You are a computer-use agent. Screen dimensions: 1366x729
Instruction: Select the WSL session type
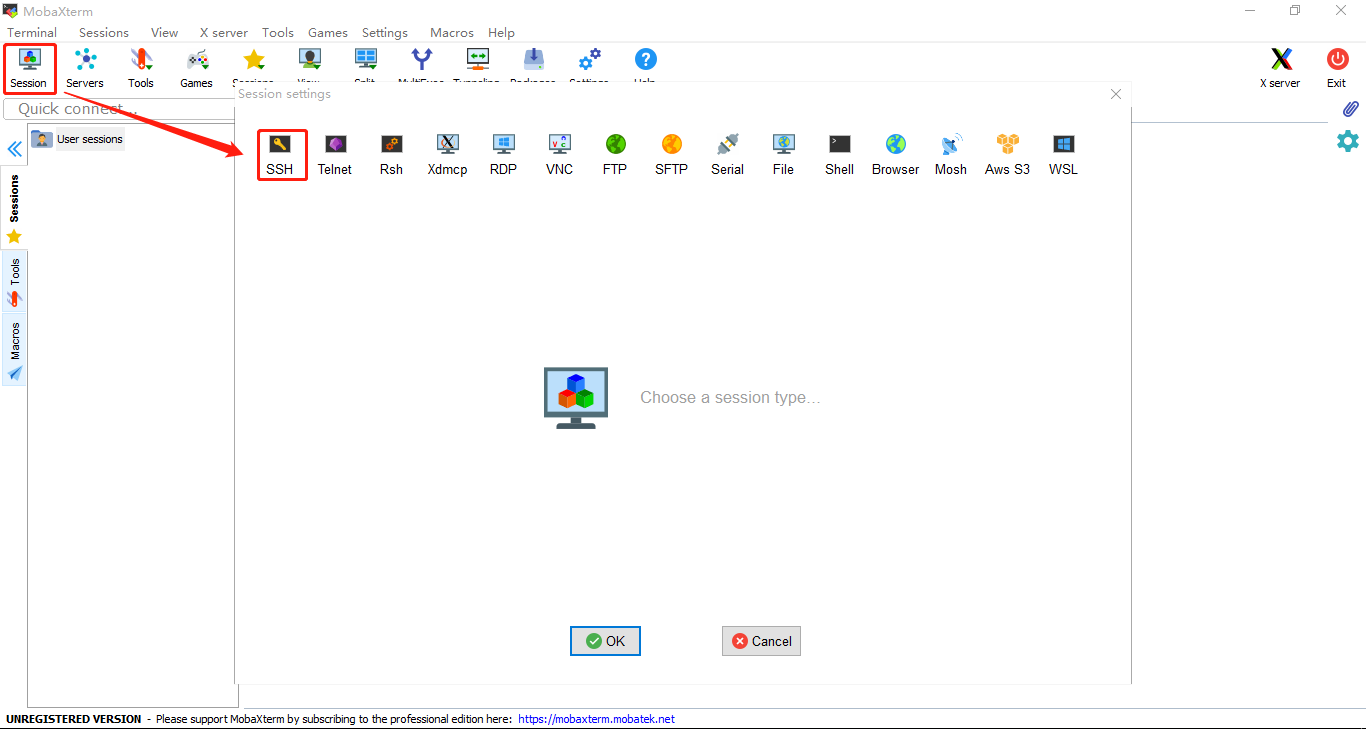1063,155
